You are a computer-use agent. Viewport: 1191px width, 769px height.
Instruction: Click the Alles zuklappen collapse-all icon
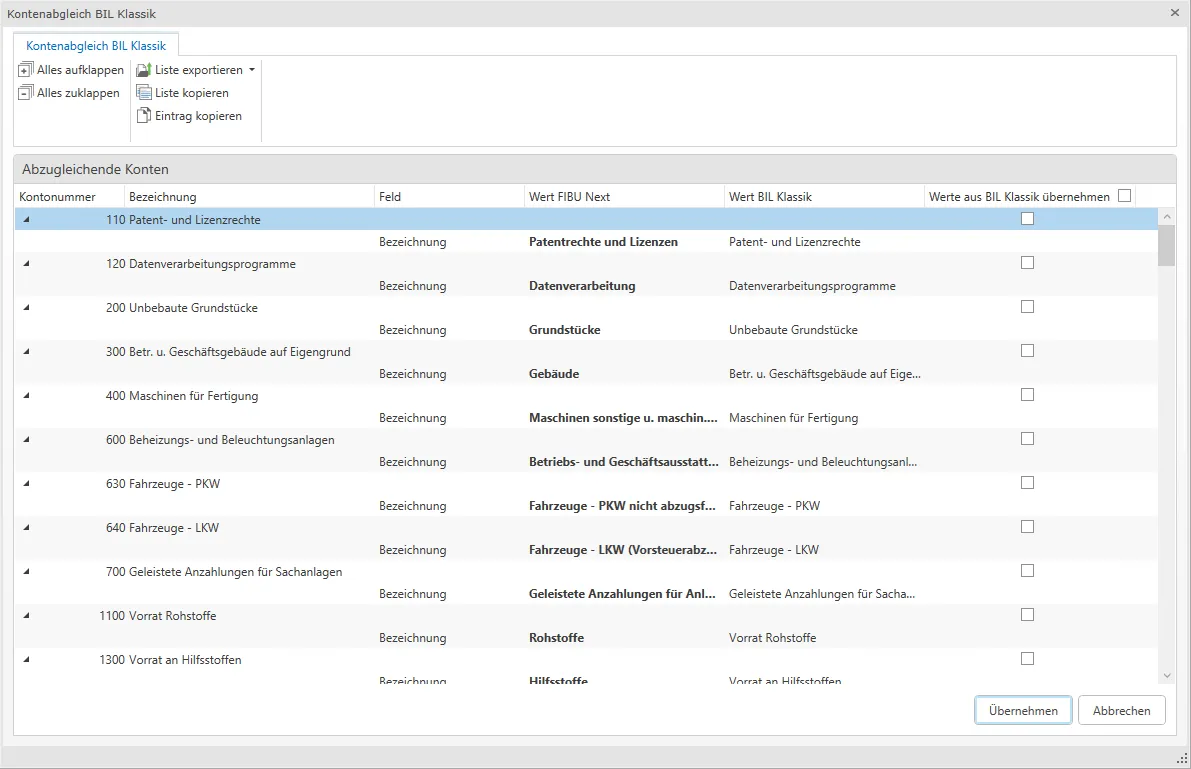pos(26,93)
